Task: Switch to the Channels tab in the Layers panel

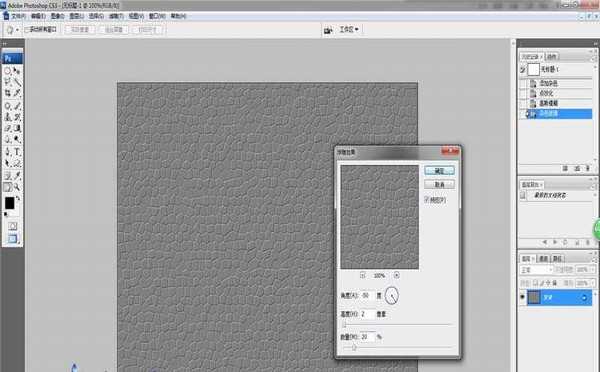Action: point(544,259)
